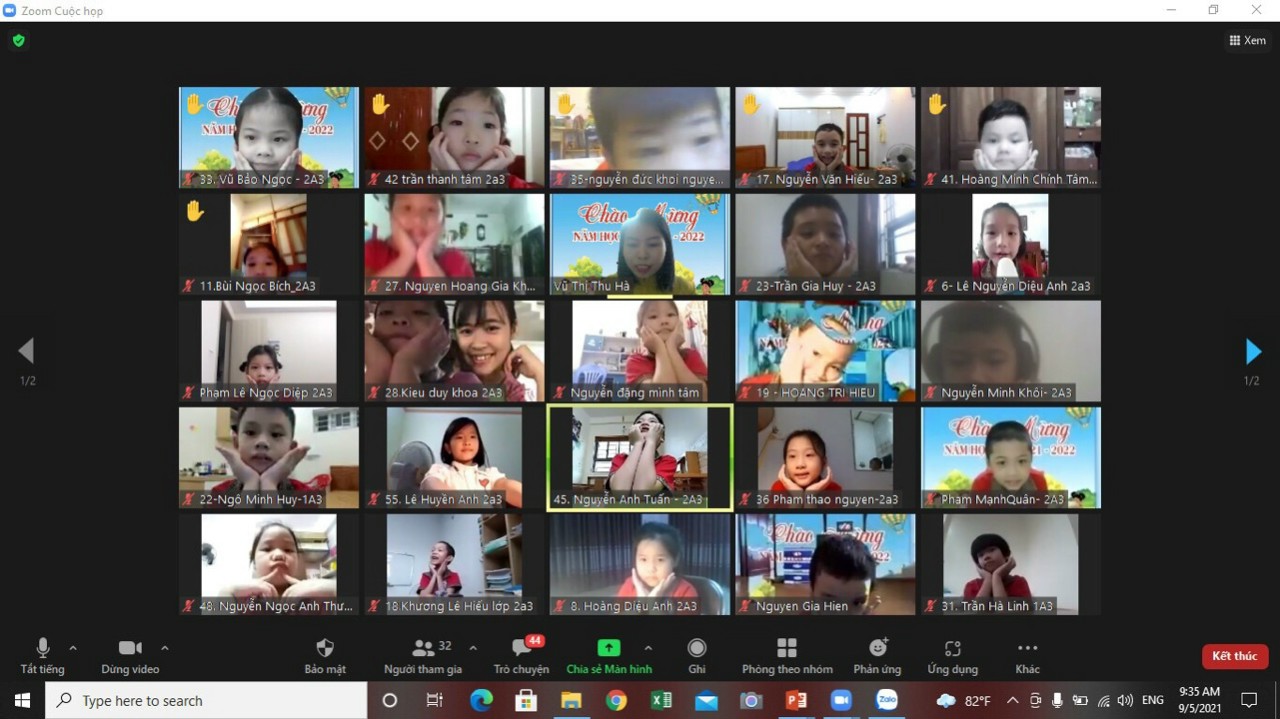Mute microphone with Tắt tiếng
The width and height of the screenshot is (1280, 719).
click(x=42, y=656)
